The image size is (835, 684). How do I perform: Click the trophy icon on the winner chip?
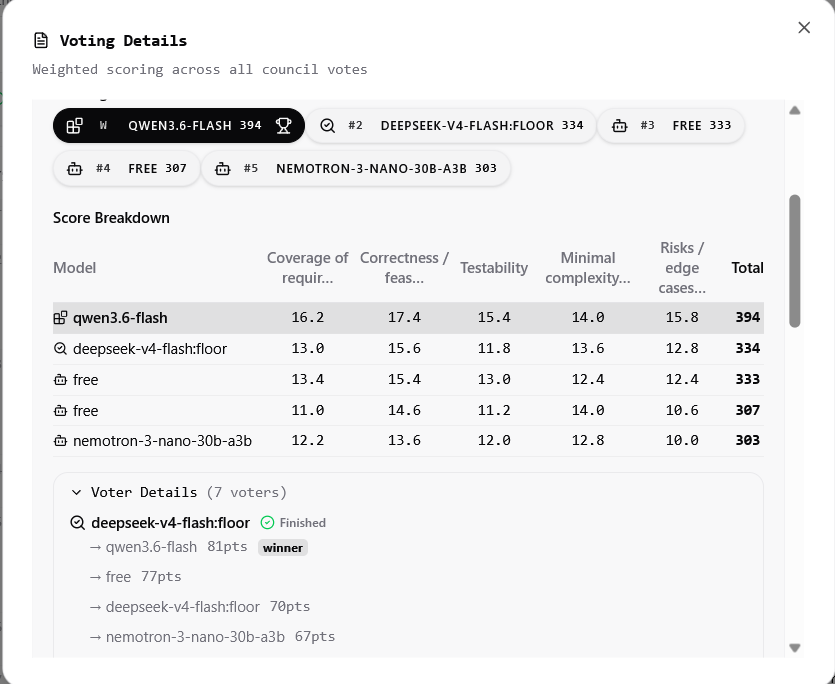pyautogui.click(x=283, y=126)
